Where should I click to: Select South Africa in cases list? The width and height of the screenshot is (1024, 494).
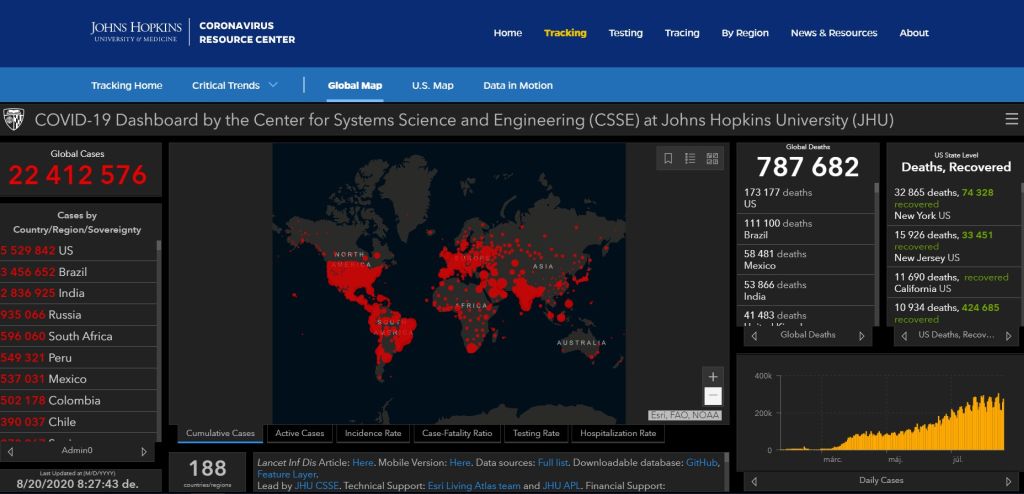click(78, 337)
